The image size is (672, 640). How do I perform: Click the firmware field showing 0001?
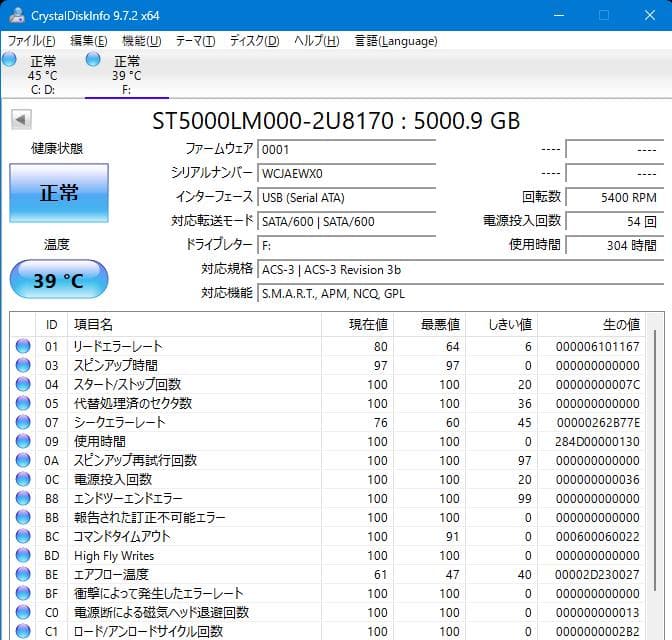pos(347,149)
